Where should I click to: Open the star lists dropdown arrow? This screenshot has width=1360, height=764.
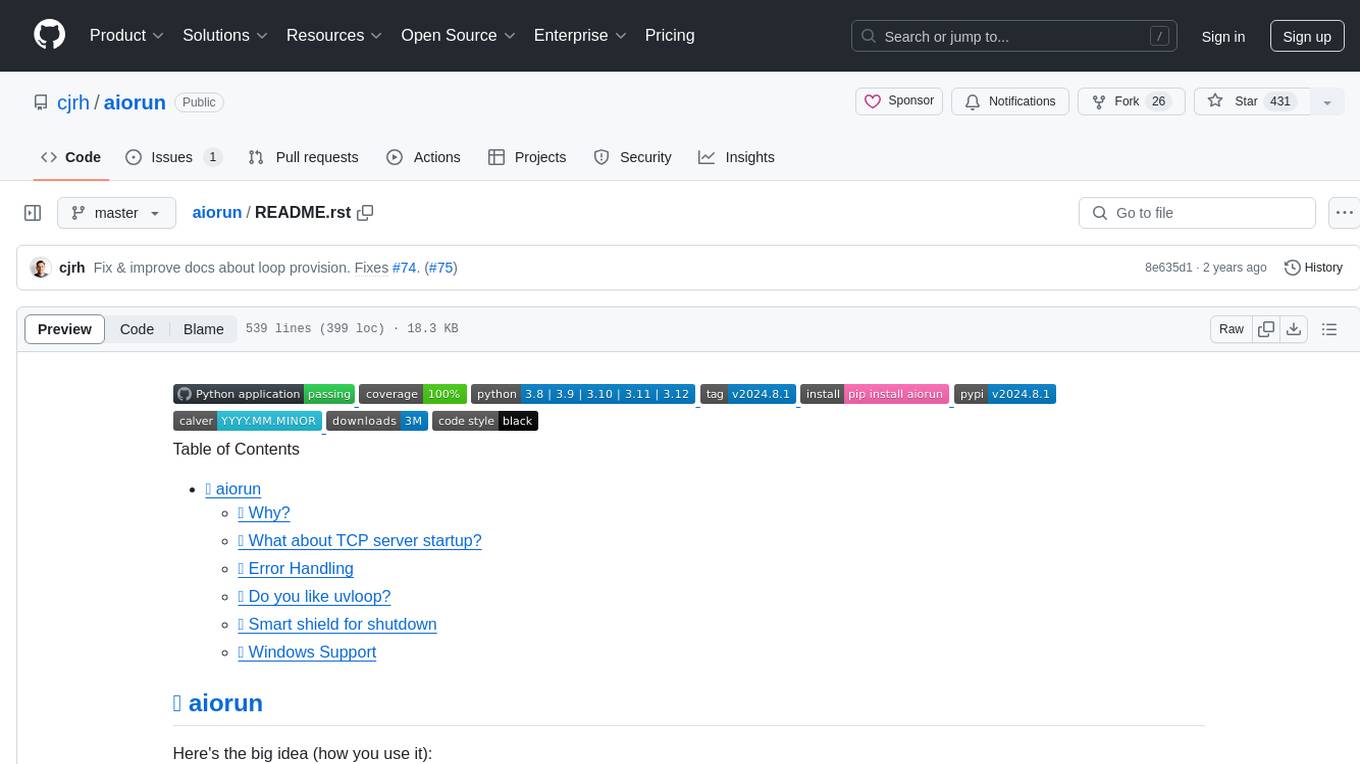(1327, 101)
